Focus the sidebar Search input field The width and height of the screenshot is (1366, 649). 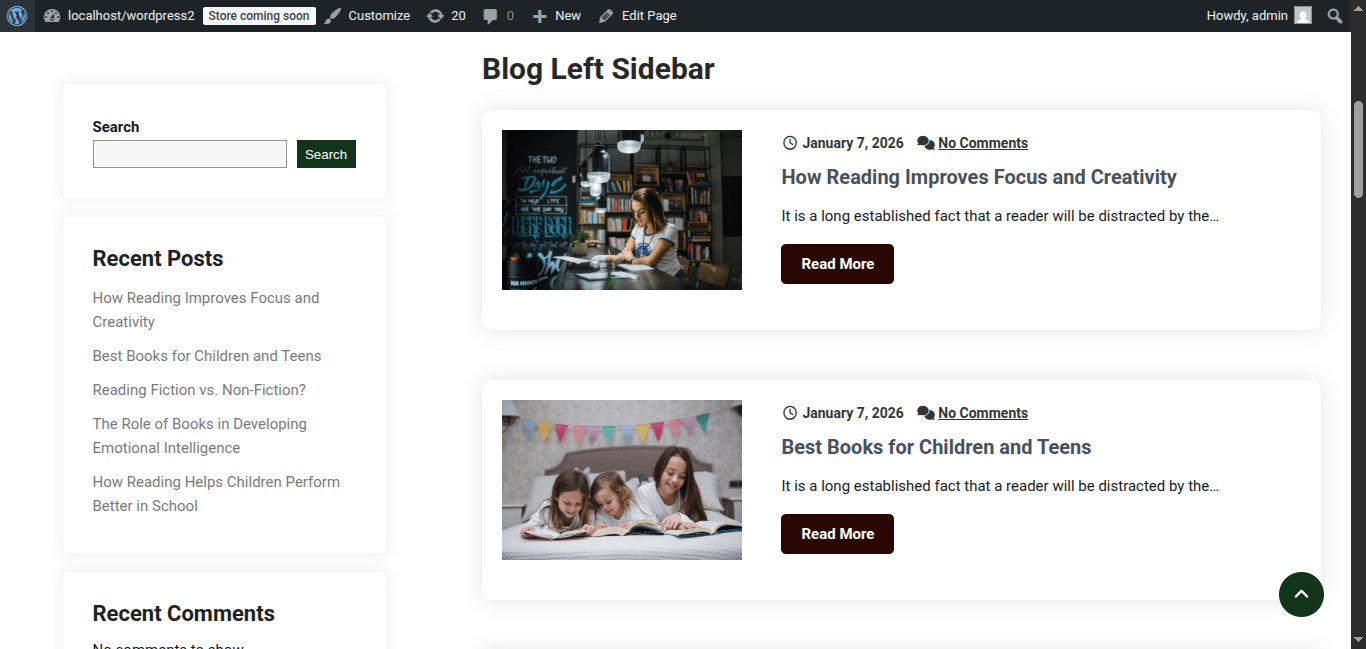click(x=190, y=154)
